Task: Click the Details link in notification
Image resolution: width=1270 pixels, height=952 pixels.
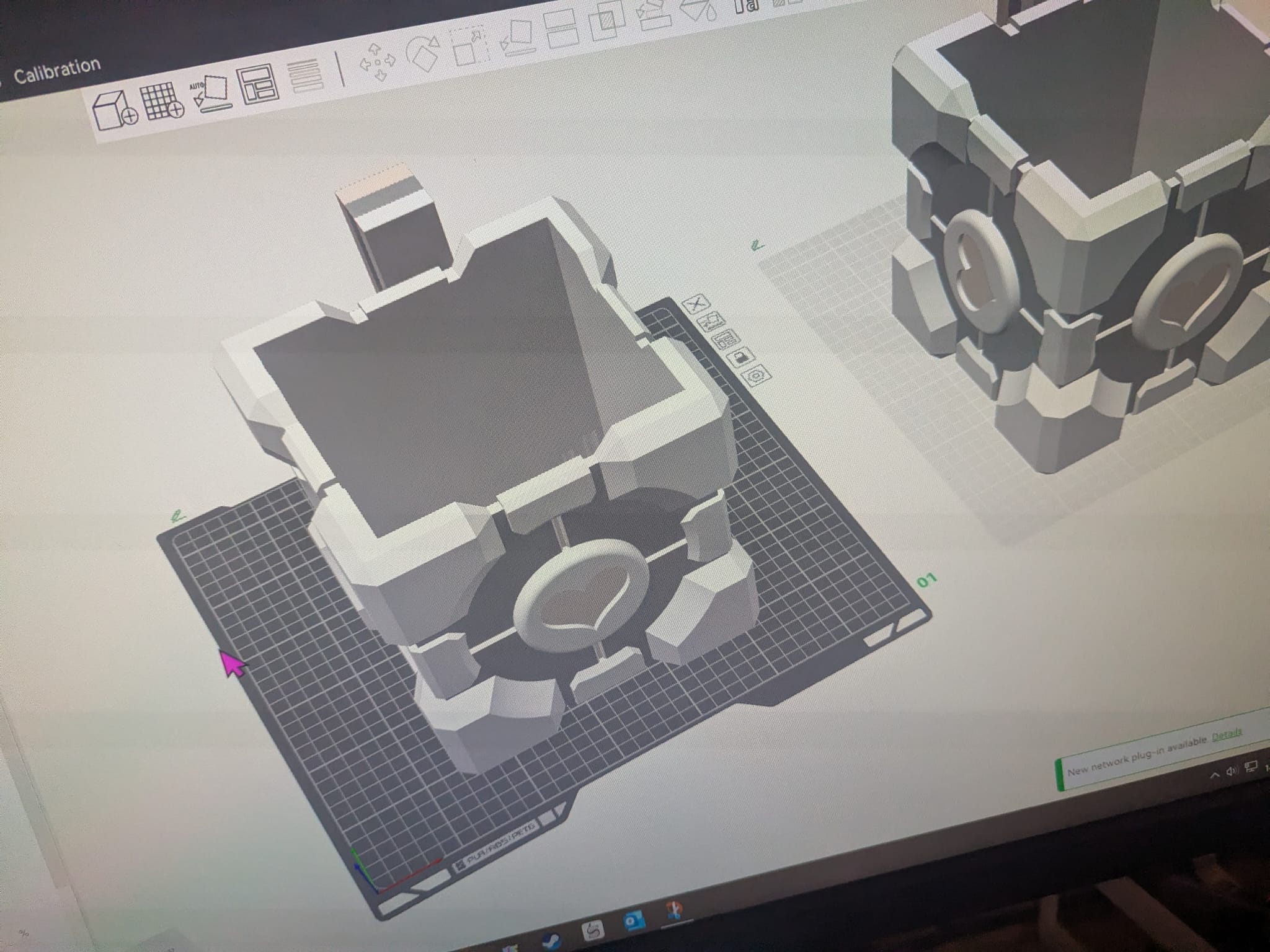Action: tap(1227, 736)
